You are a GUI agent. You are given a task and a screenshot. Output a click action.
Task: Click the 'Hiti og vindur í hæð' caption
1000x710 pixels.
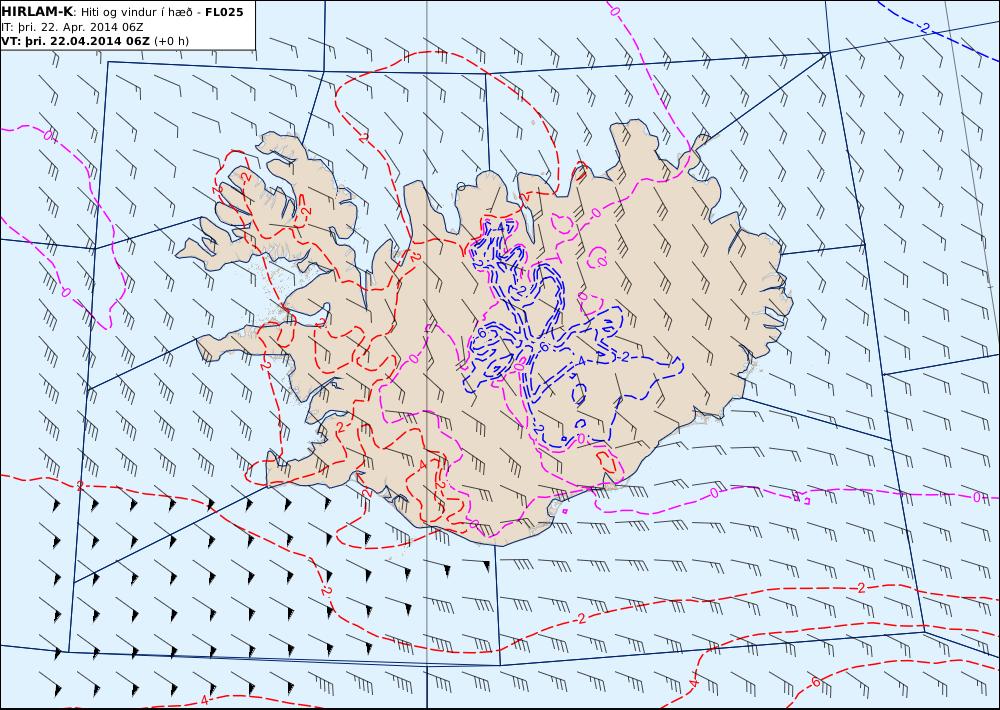(136, 13)
